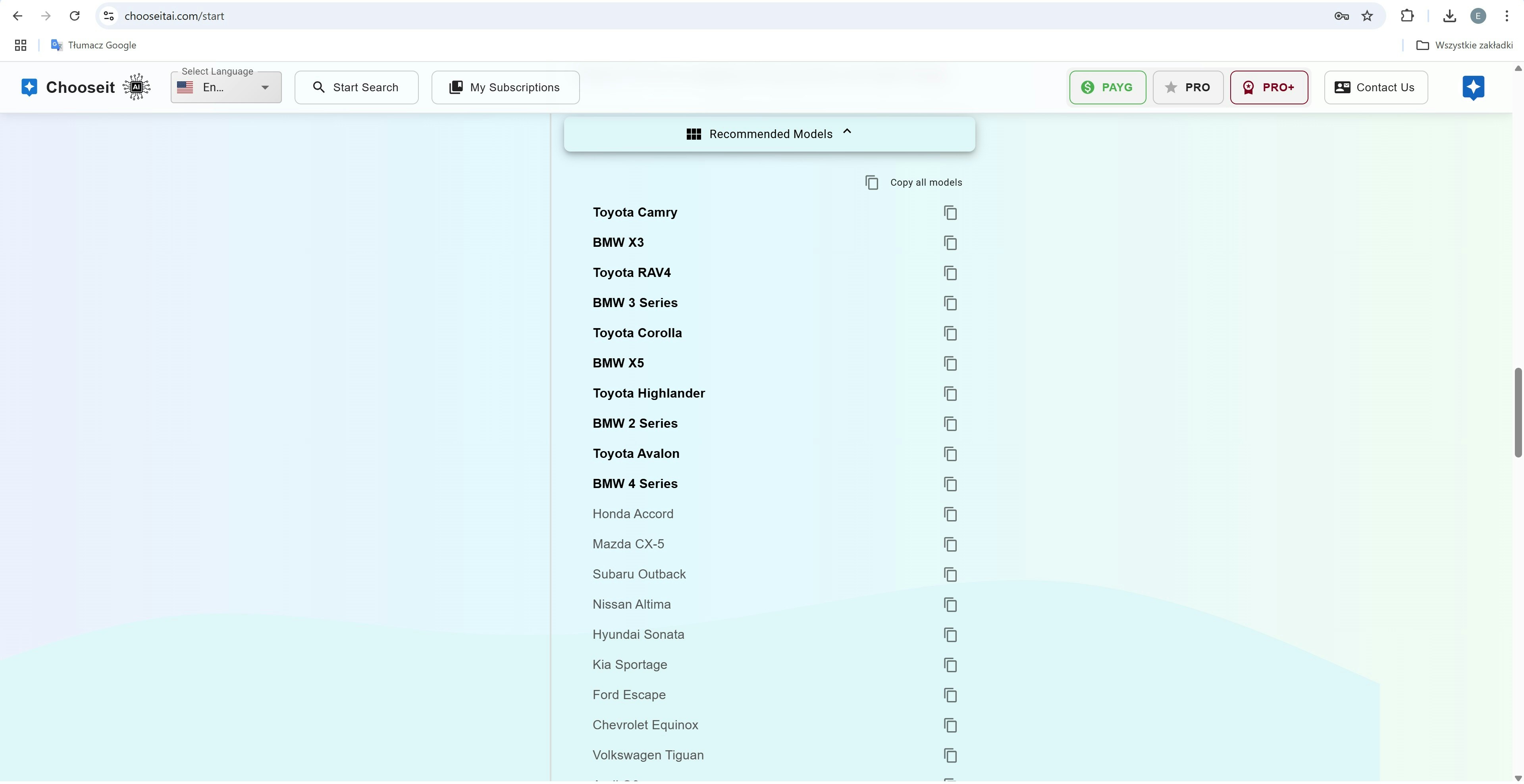1524x784 pixels.
Task: Copy the Honda Accord model name
Action: pos(950,514)
